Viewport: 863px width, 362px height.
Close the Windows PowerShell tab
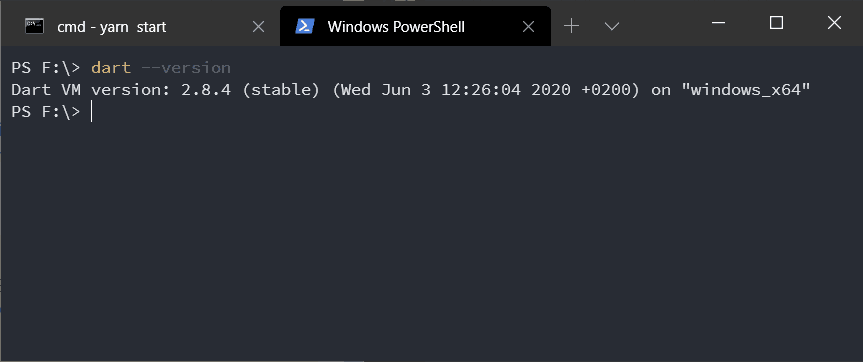528,26
